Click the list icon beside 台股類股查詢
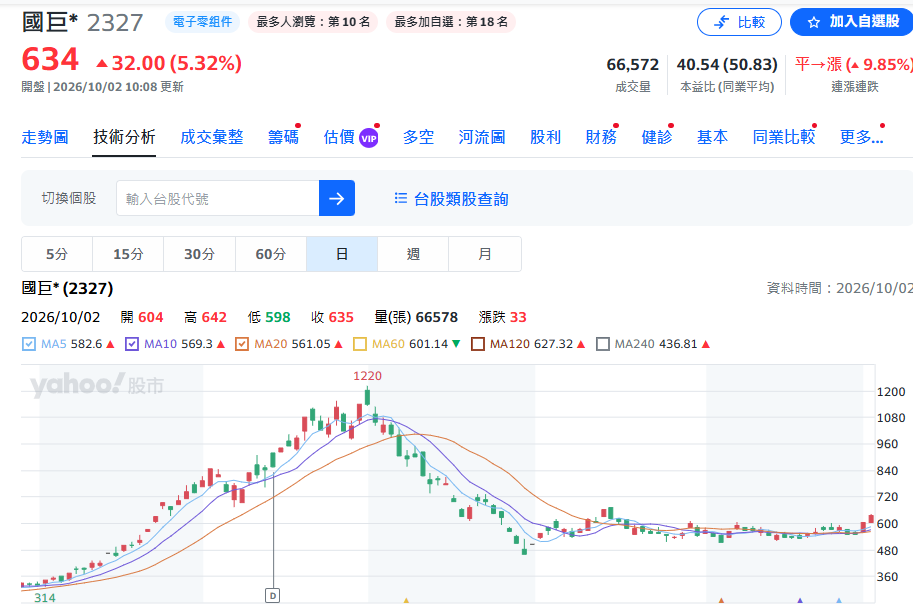The image size is (913, 612). click(x=401, y=198)
